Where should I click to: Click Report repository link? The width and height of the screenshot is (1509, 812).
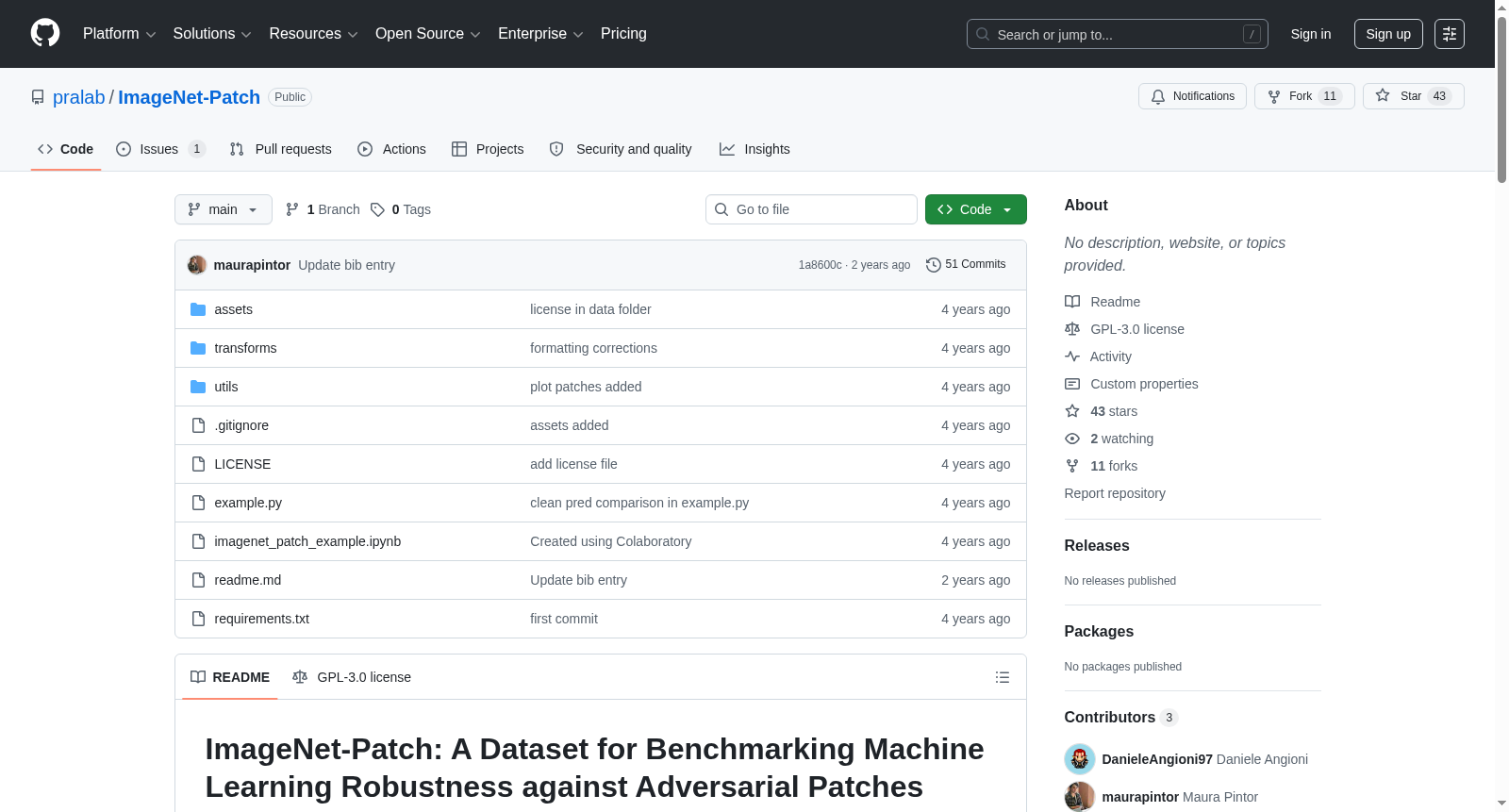pos(1115,493)
